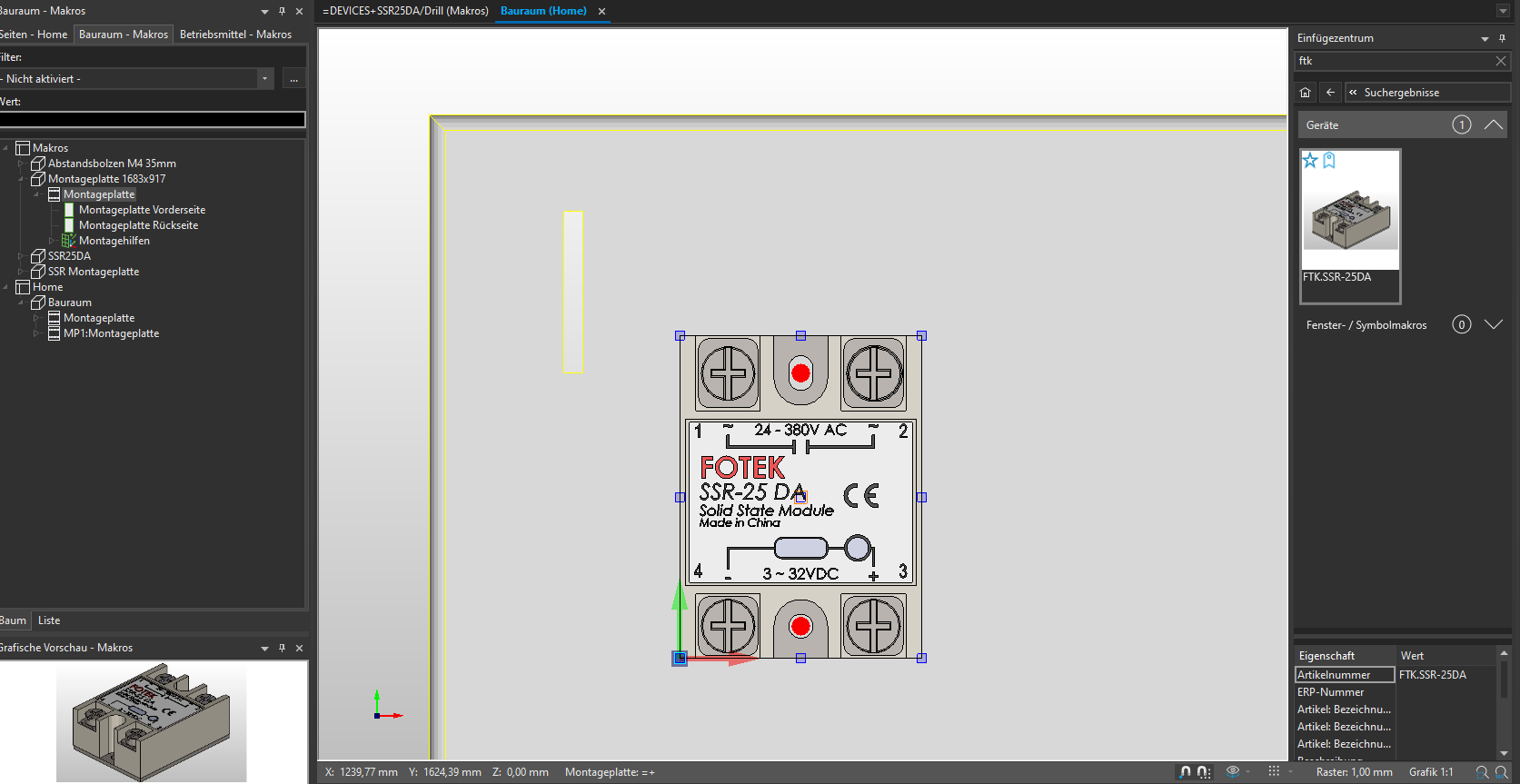Click Grafik 1:1 scale in status bar
Viewport: 1520px width, 784px height.
[1431, 772]
